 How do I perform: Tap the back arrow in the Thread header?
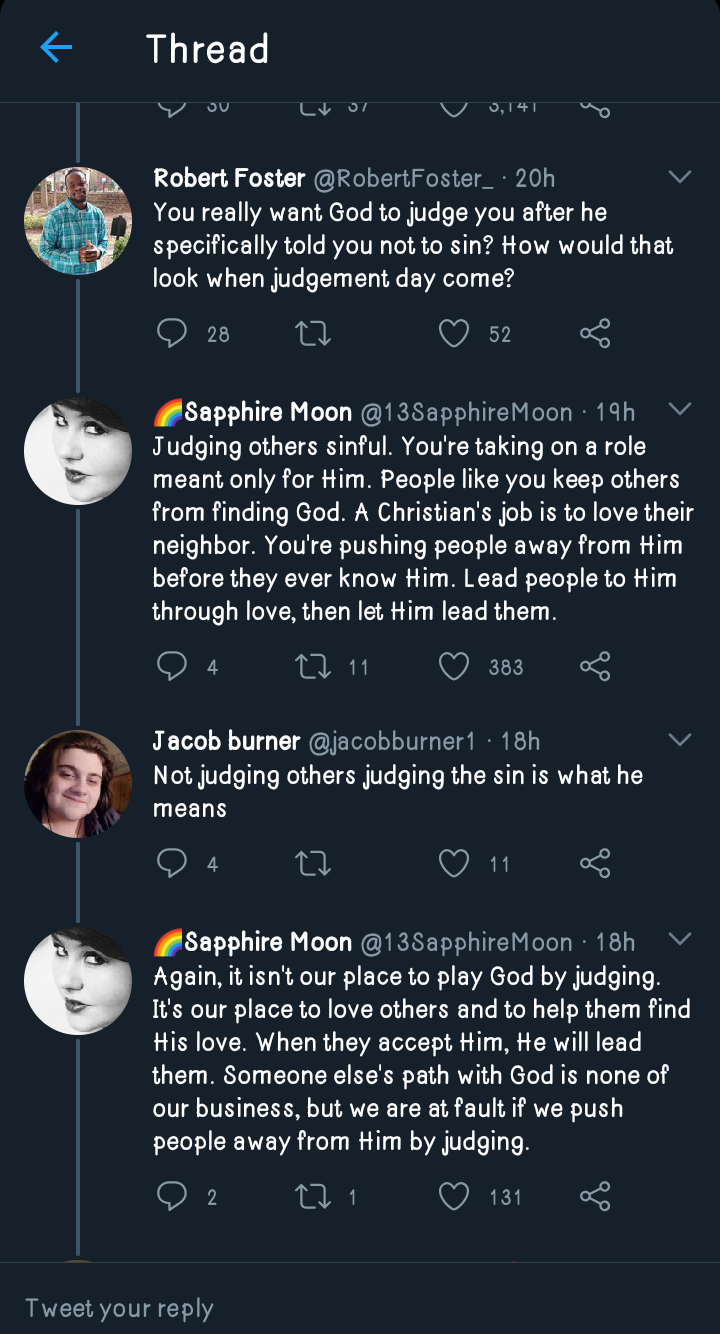click(56, 47)
